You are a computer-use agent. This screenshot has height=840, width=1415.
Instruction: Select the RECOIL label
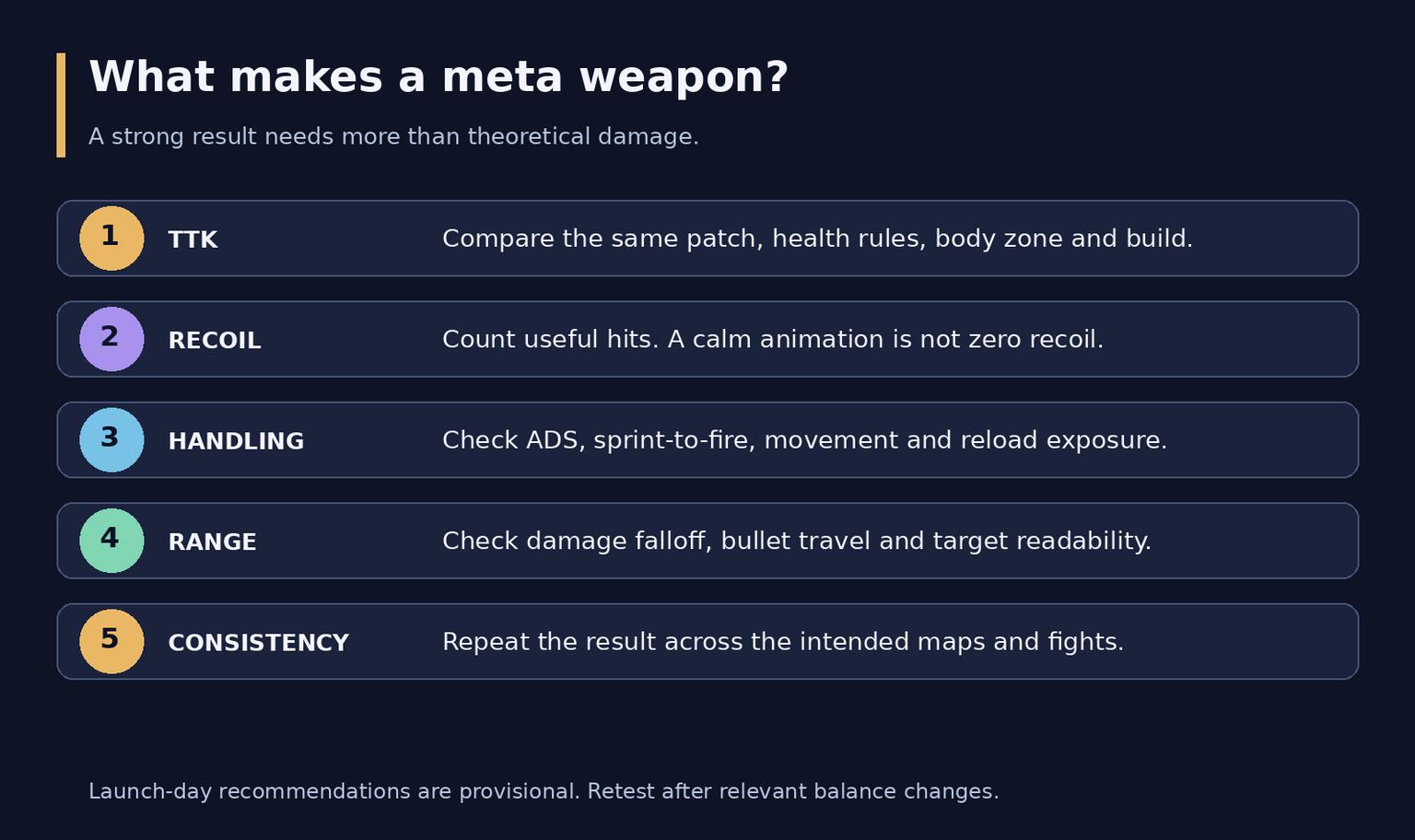click(x=215, y=341)
